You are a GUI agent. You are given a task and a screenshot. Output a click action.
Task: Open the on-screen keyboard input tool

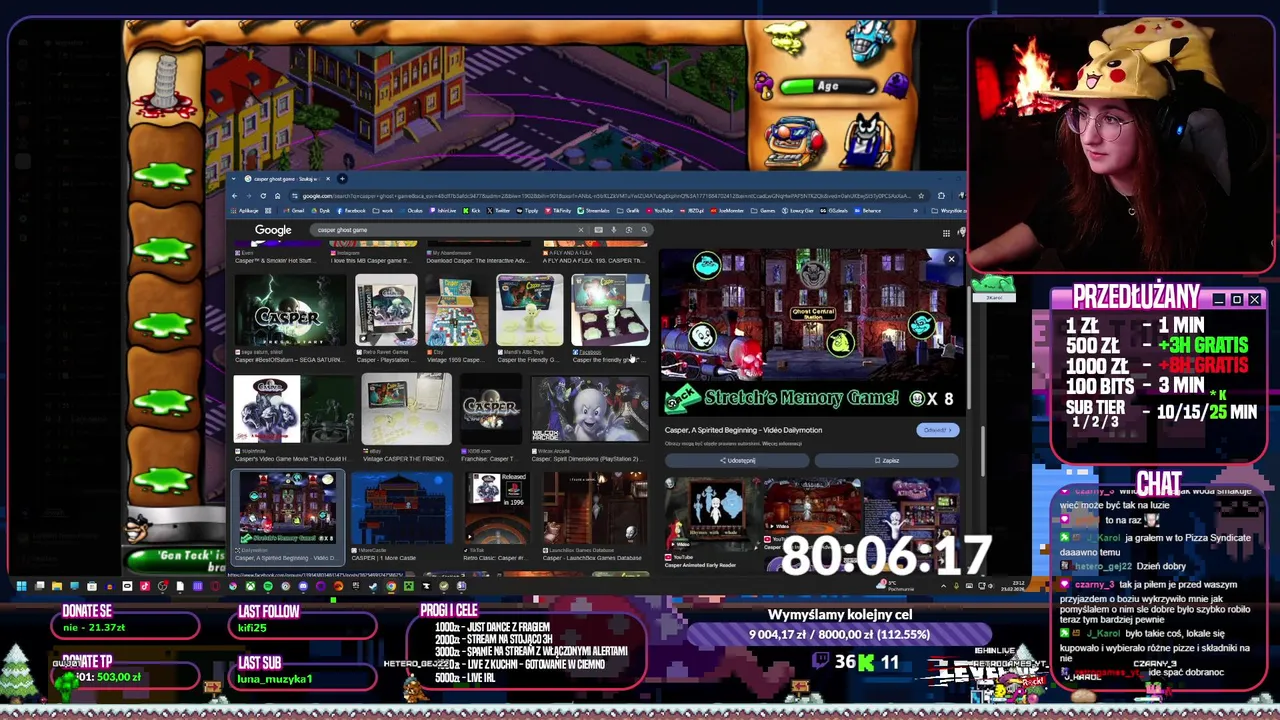point(598,230)
